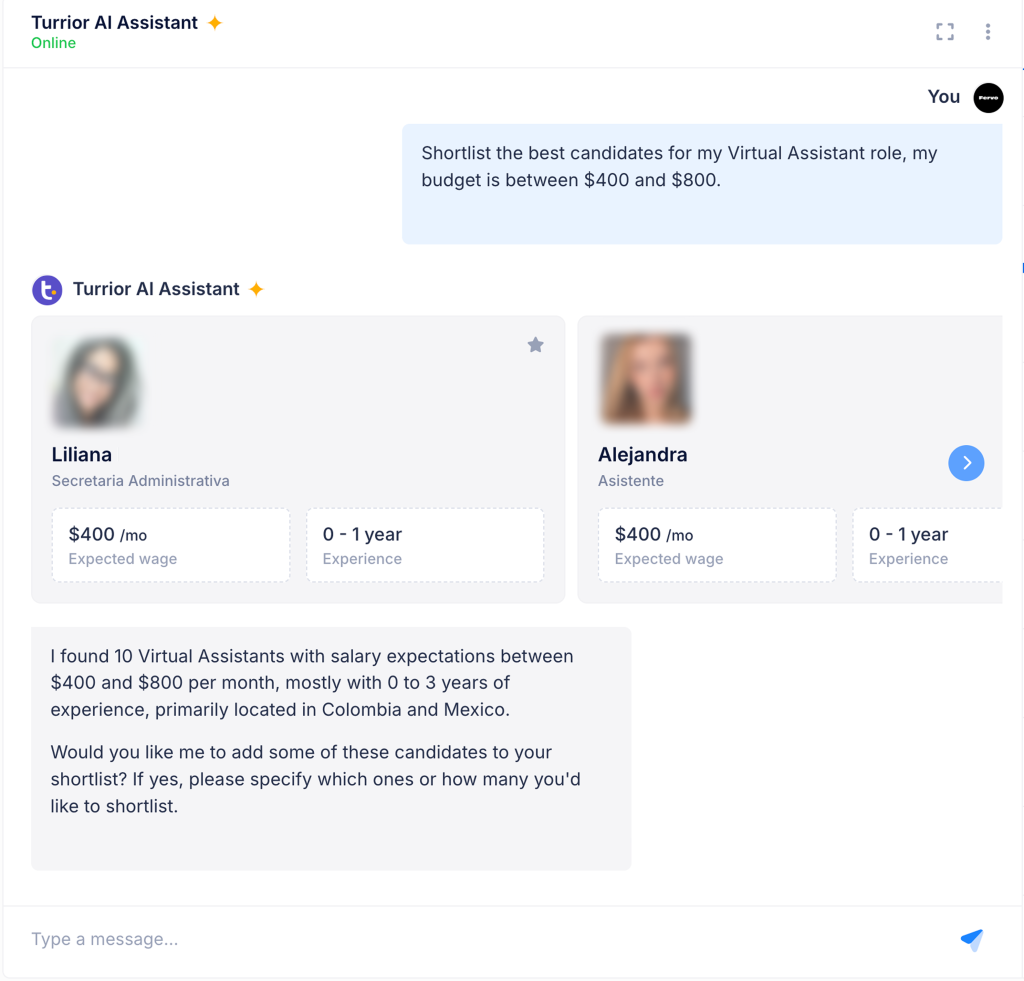Select Liliana's 0 - 1 year experience box

[x=425, y=545]
